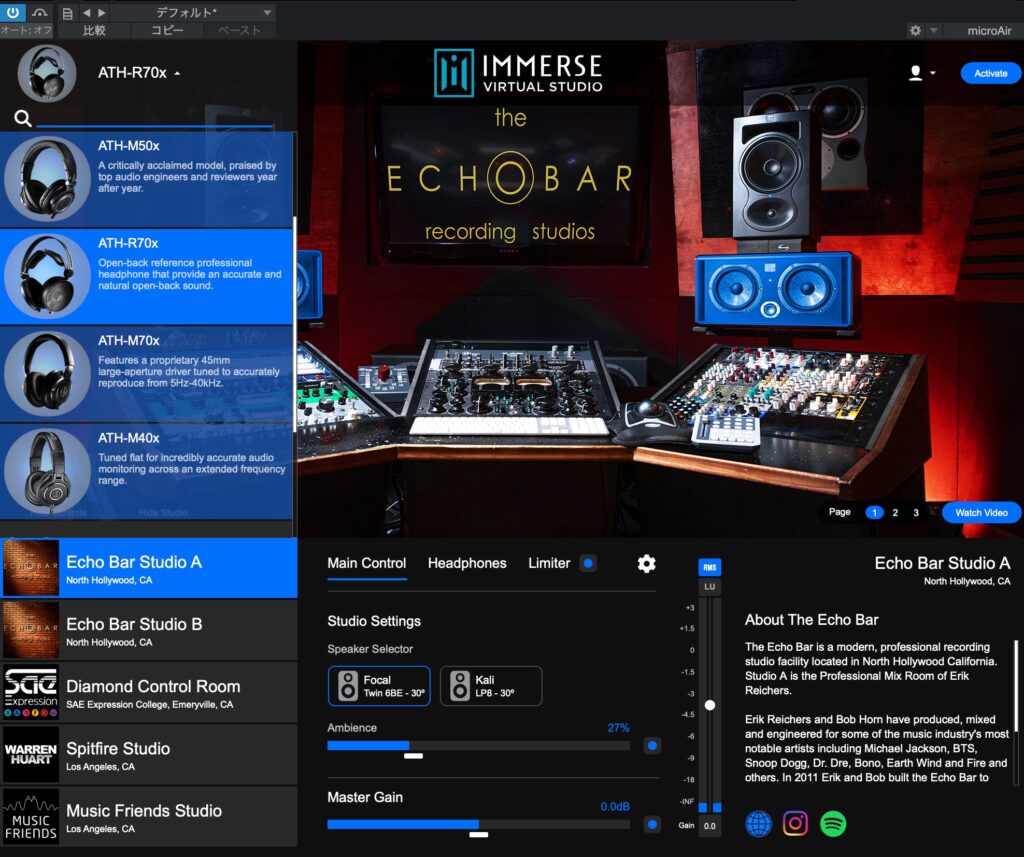
Task: Switch to the Headphones tab
Action: pos(467,564)
